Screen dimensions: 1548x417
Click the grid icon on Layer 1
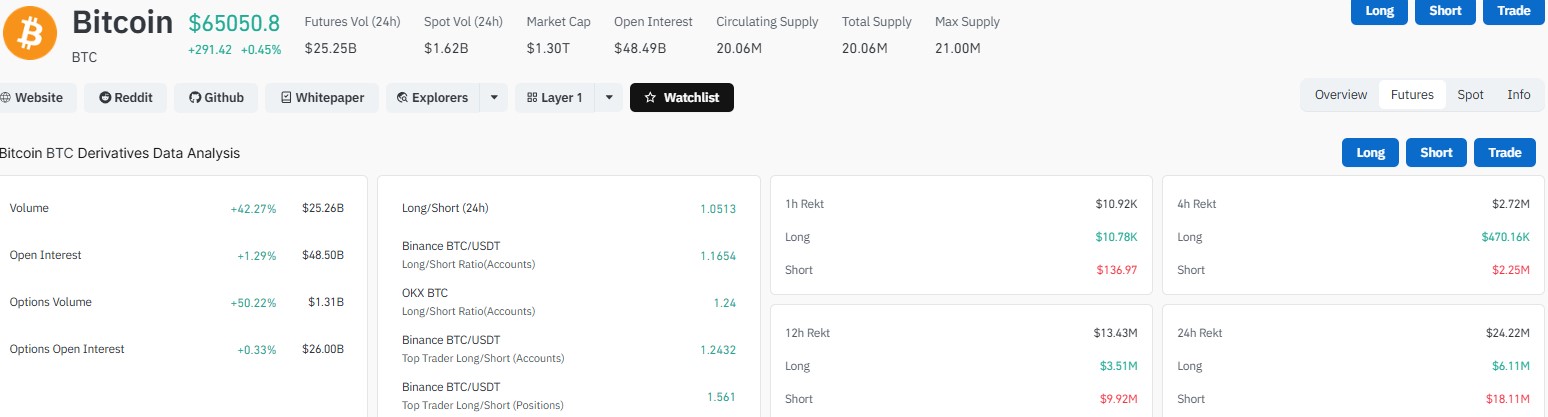(531, 98)
